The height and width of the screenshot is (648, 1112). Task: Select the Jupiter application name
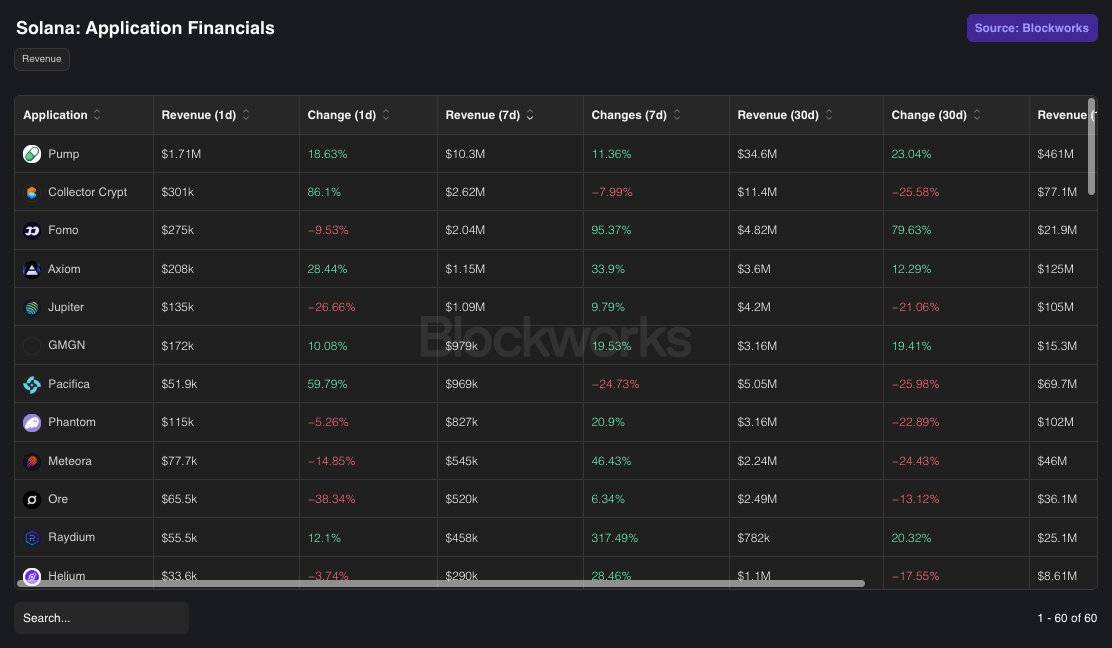tap(66, 308)
